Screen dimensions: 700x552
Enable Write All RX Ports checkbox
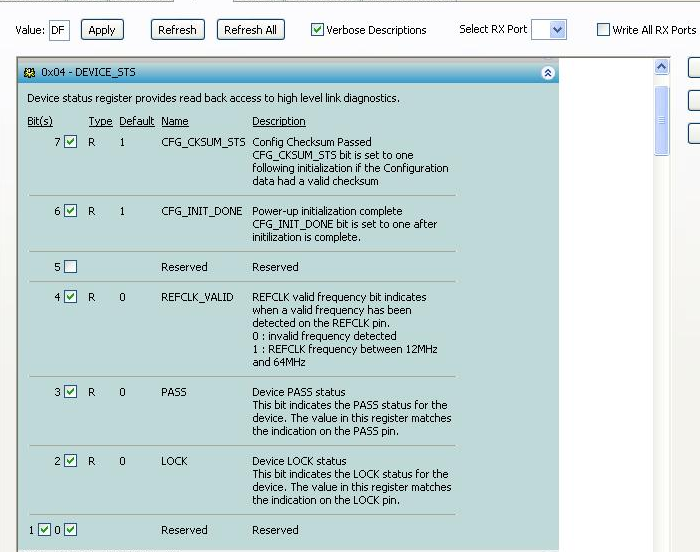point(603,30)
